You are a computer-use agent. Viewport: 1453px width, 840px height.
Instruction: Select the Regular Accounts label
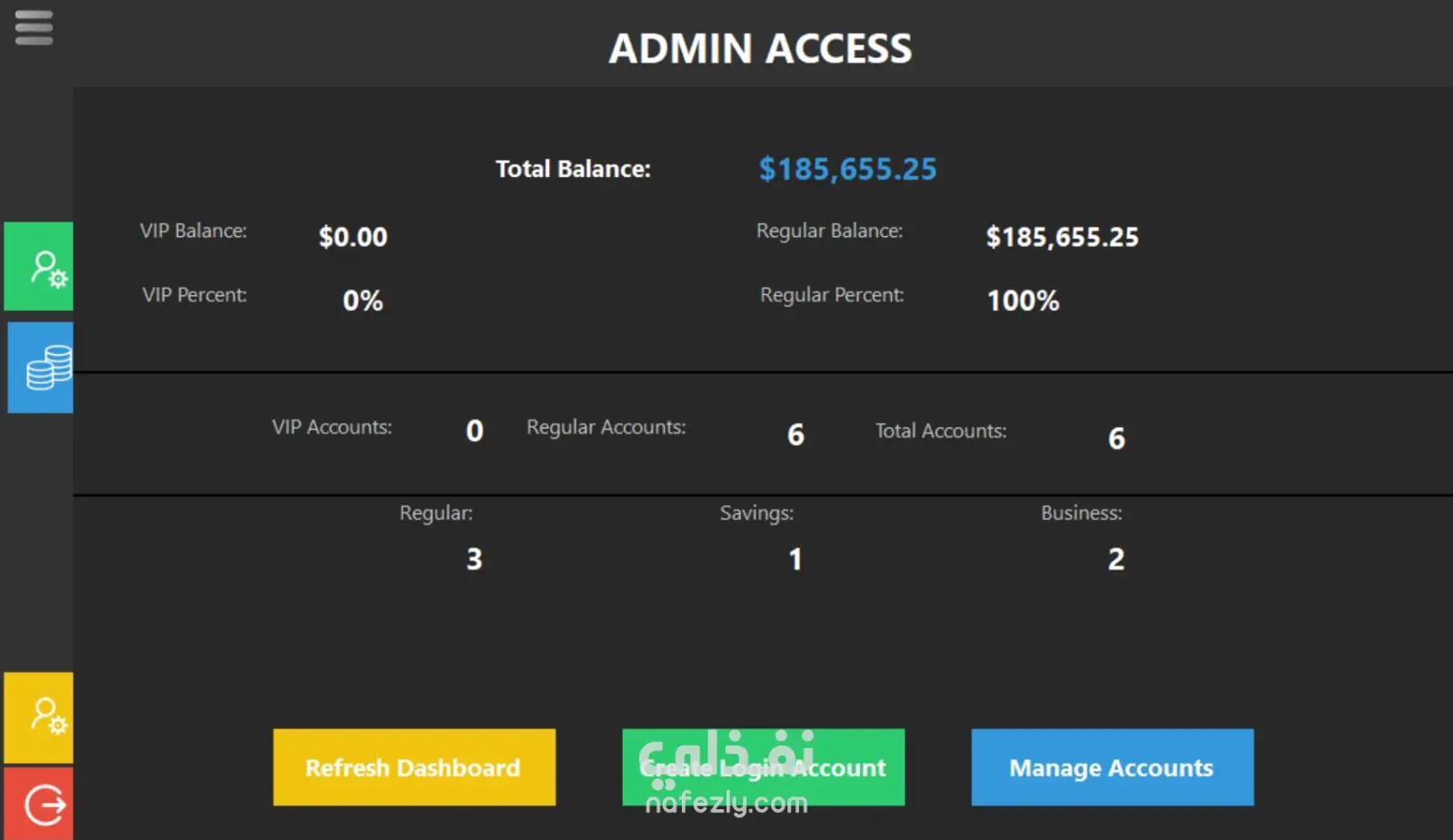[x=606, y=428]
